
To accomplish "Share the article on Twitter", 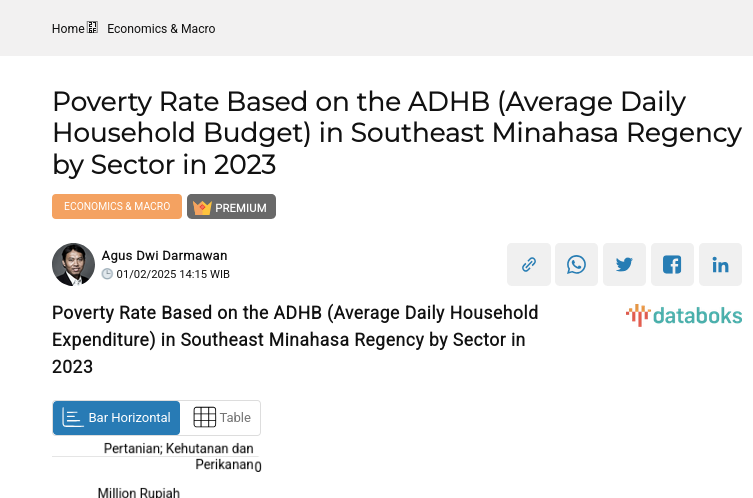I will click(624, 265).
